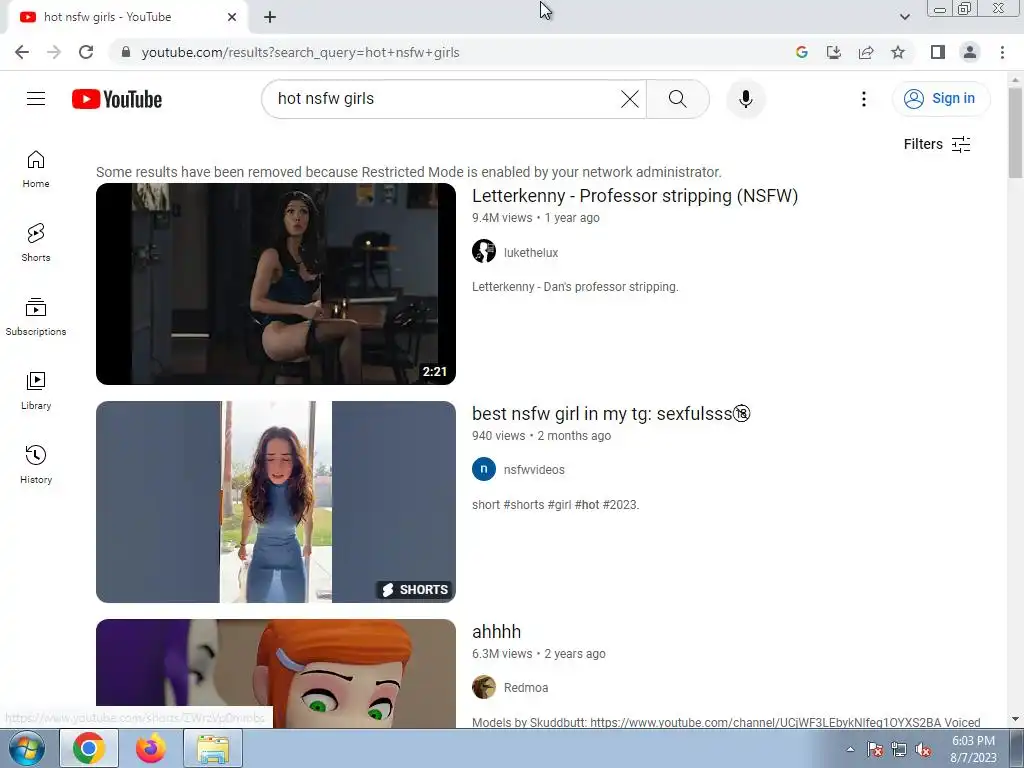
Task: Open the Windows Start button
Action: (26, 749)
